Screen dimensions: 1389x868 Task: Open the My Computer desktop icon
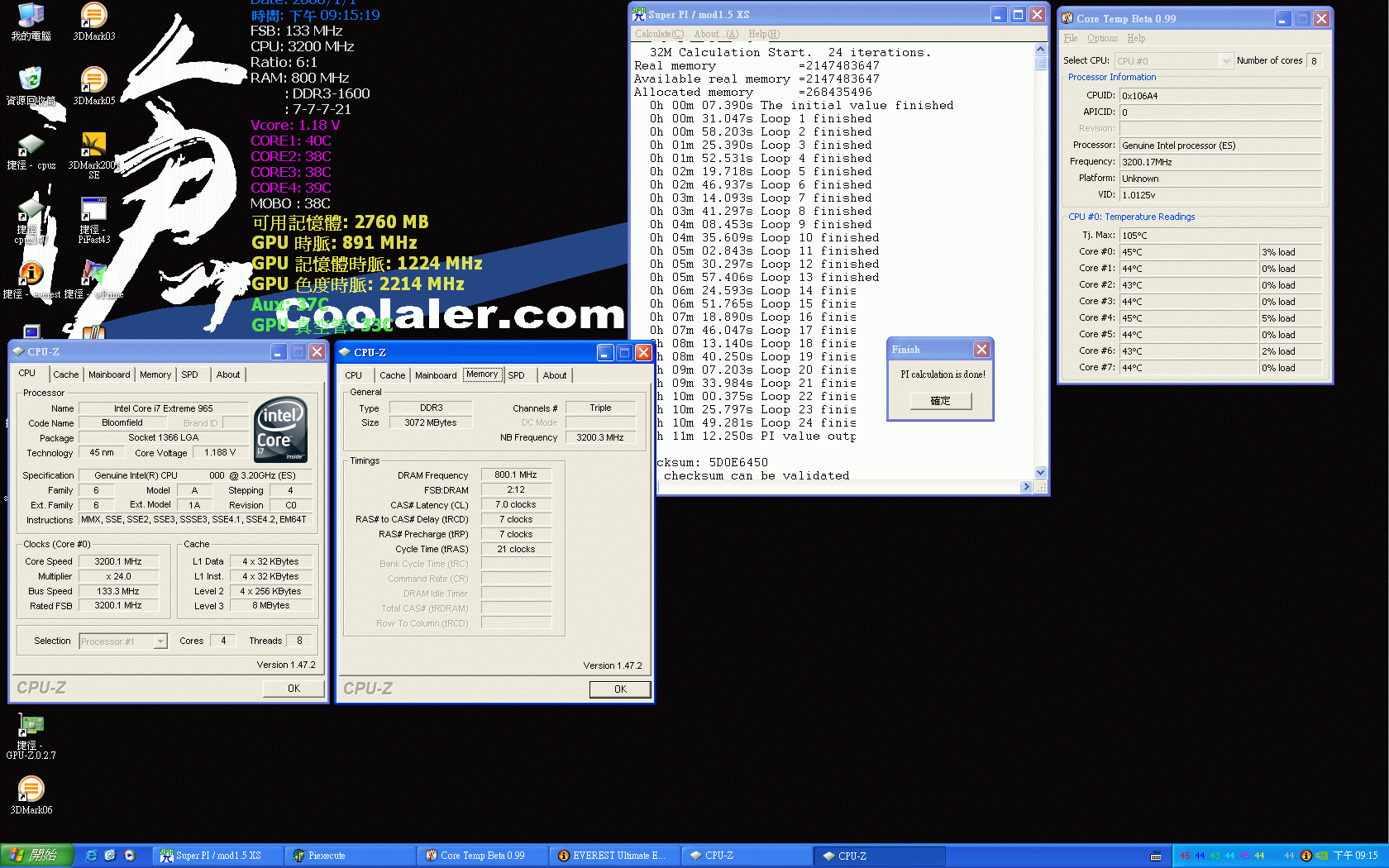click(31, 21)
